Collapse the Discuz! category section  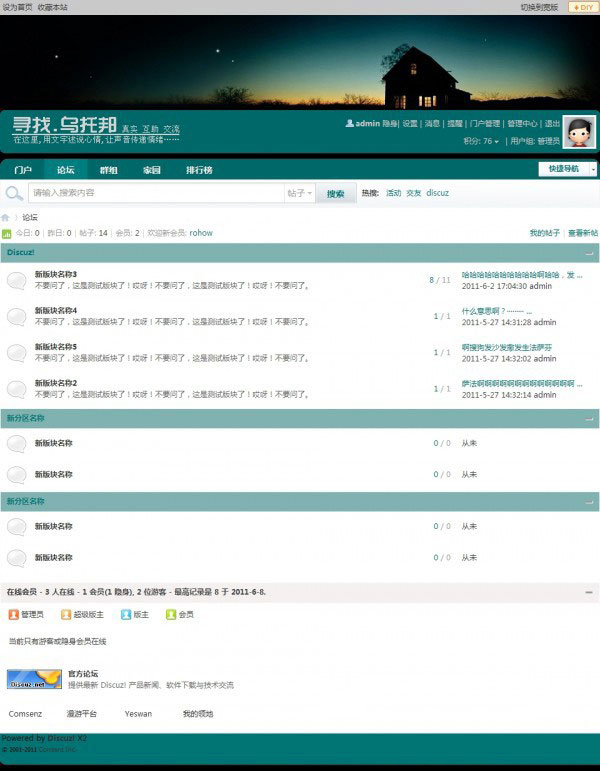pos(589,254)
